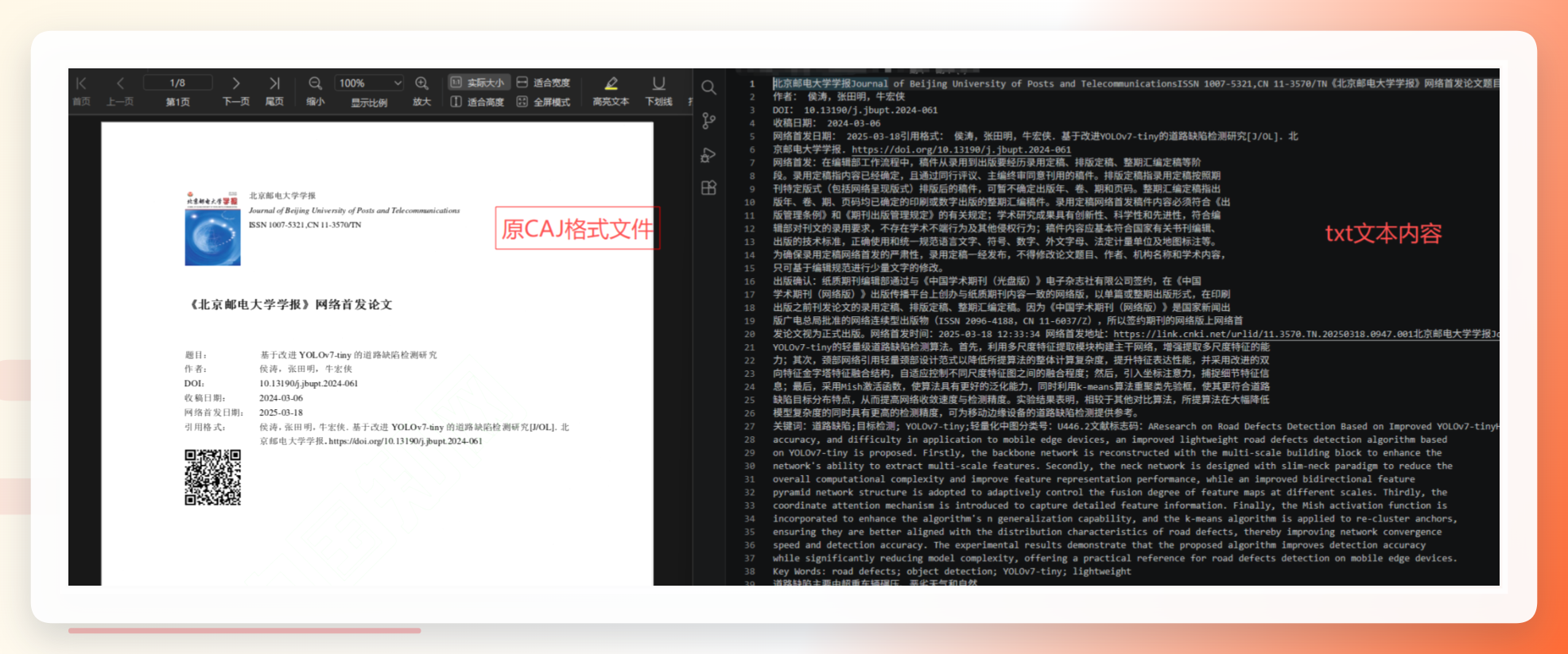Activate the 高亮文本 highlight text tool
1568x654 pixels.
click(x=611, y=91)
